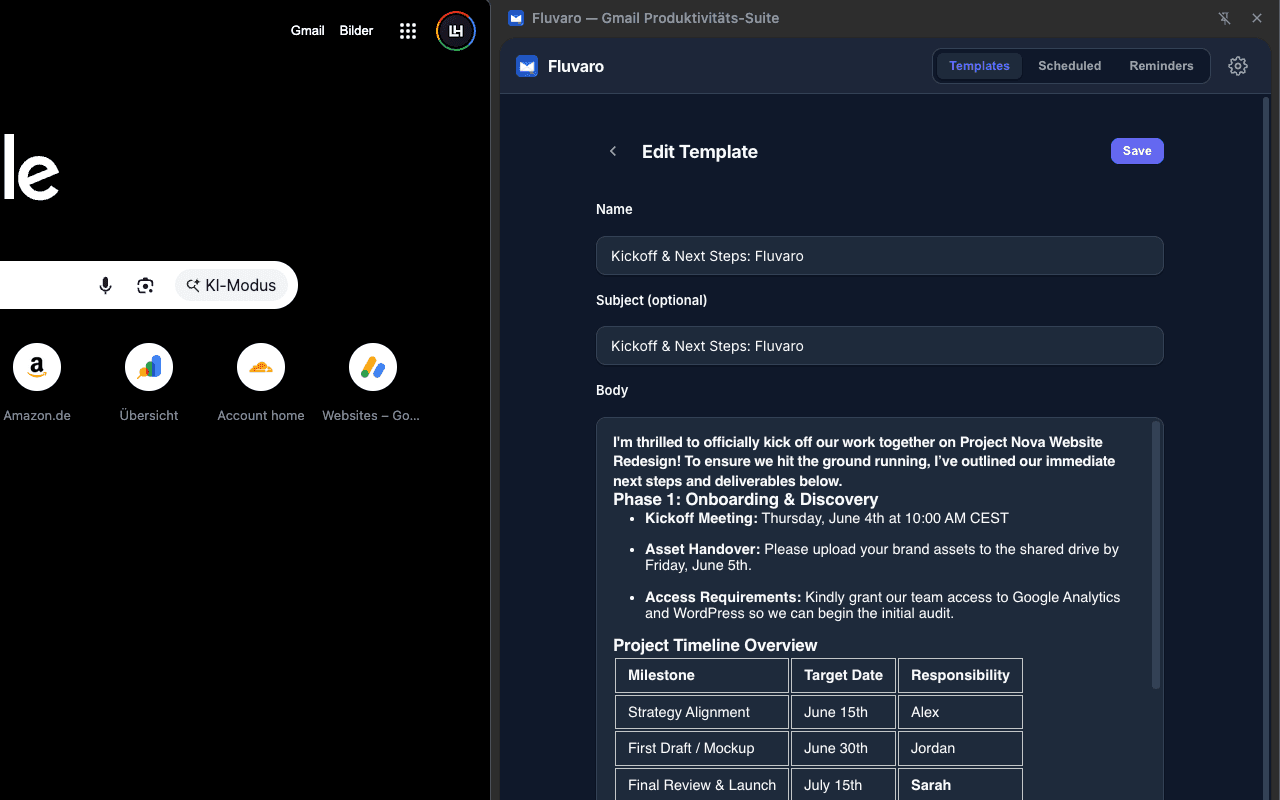Viewport: 1280px width, 800px height.
Task: Click the Phase 1: Onboarding & Discovery heading
Action: click(745, 499)
